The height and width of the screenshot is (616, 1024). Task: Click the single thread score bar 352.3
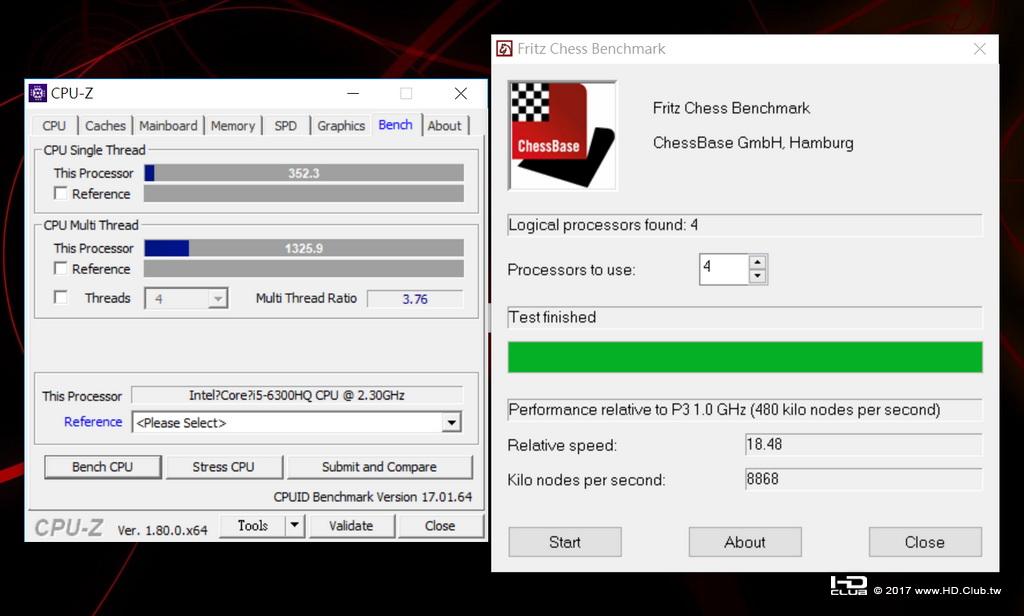[x=304, y=173]
